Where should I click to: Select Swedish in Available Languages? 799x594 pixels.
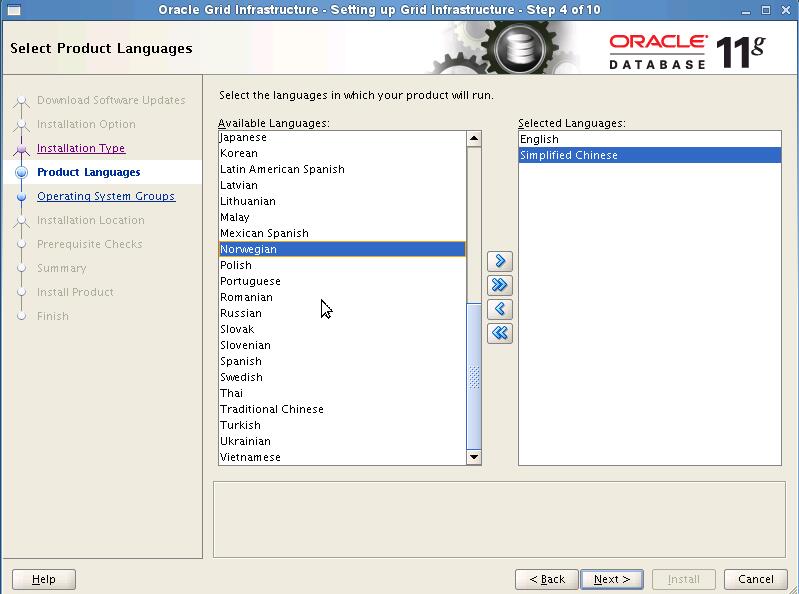[x=342, y=377]
